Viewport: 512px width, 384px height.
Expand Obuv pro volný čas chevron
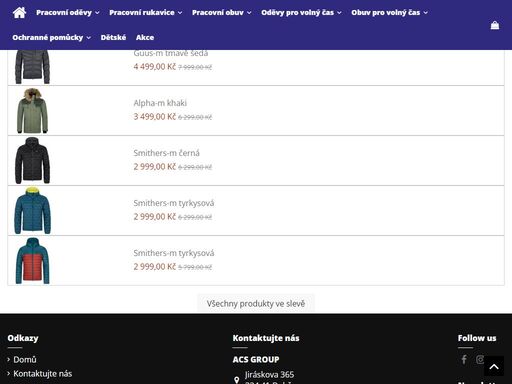426,13
